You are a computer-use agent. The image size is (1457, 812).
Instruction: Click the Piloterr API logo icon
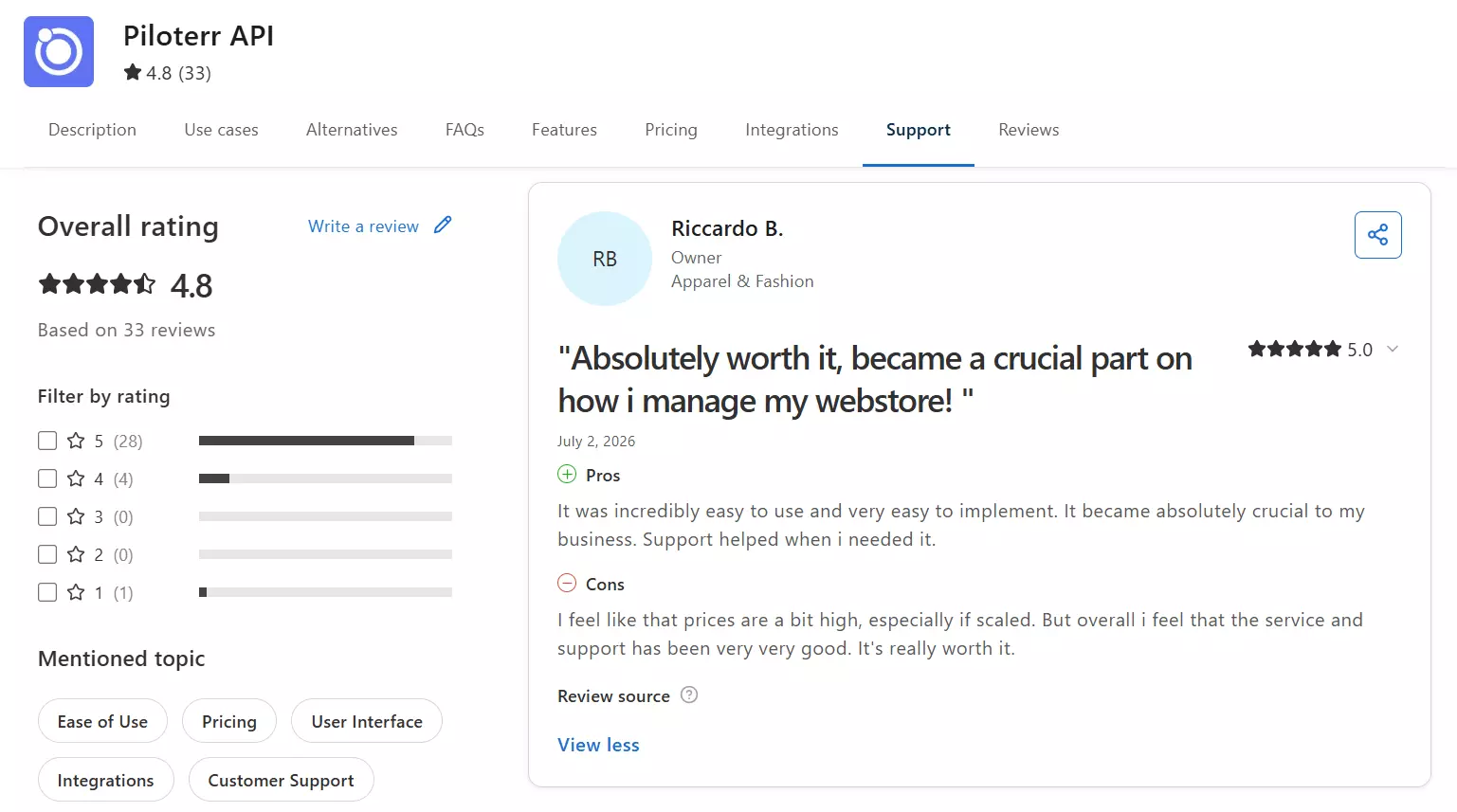pyautogui.click(x=59, y=51)
